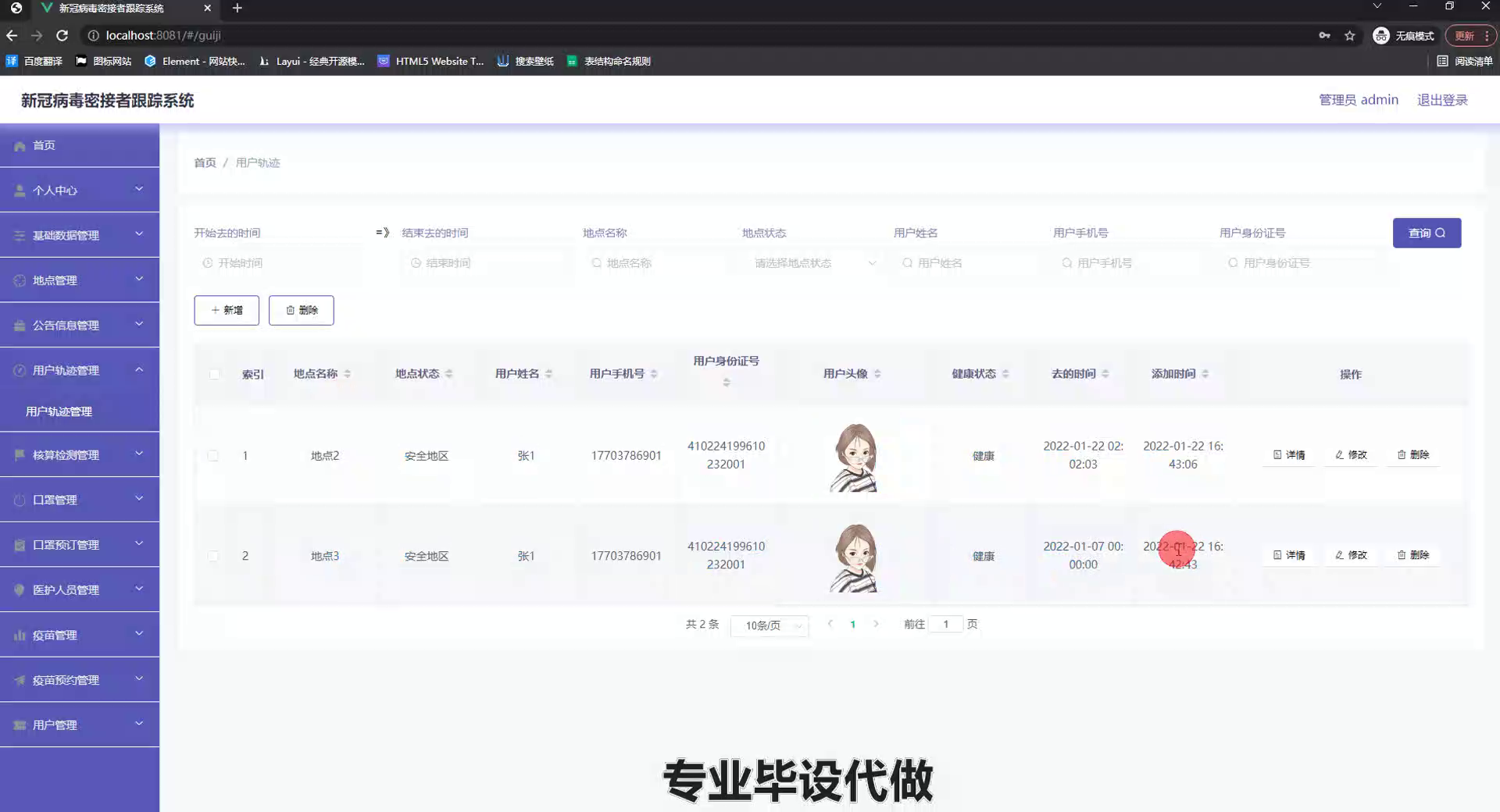This screenshot has height=812, width=1500.
Task: Click the avatar image in row 2
Action: (854, 557)
